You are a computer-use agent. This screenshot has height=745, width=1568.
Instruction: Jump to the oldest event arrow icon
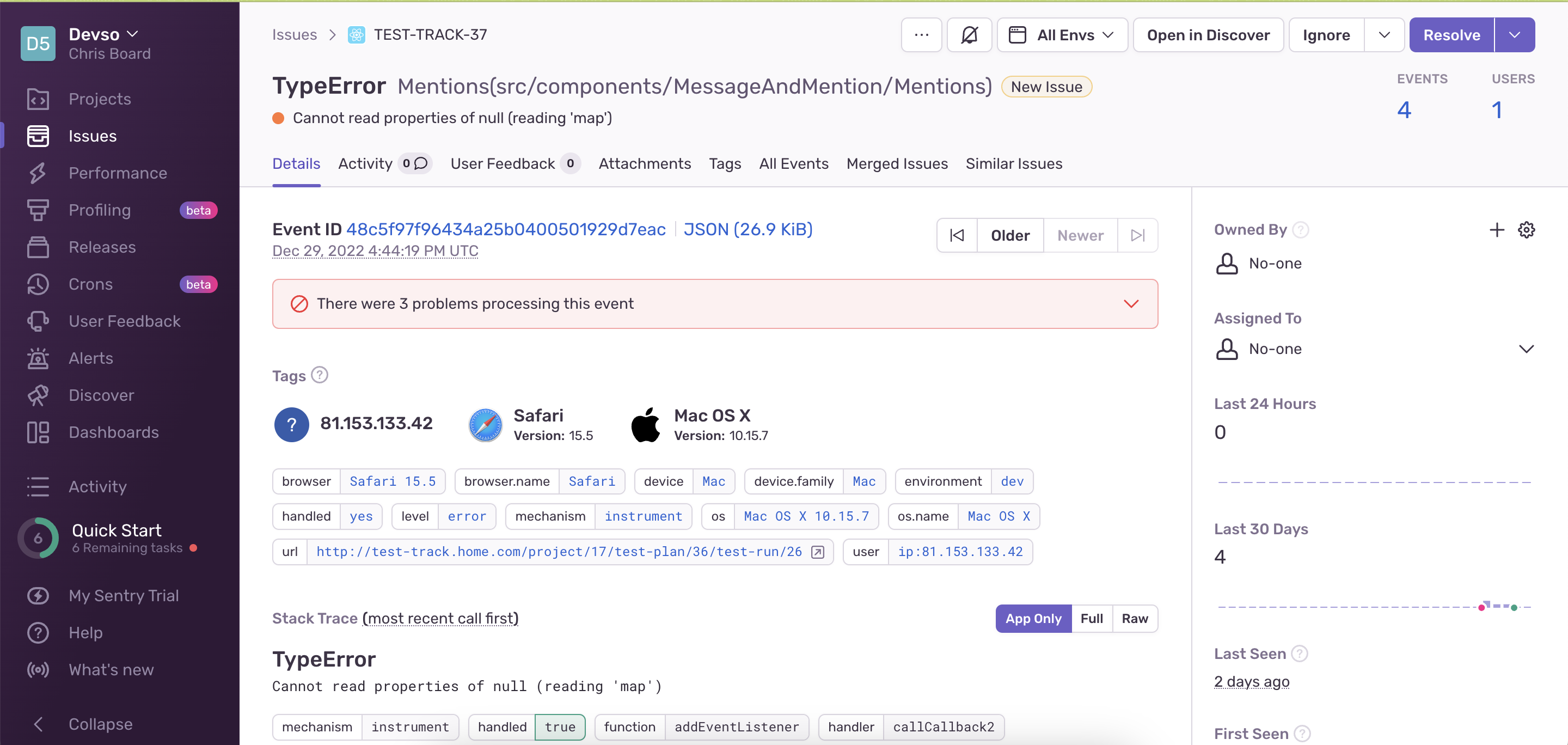click(x=957, y=236)
